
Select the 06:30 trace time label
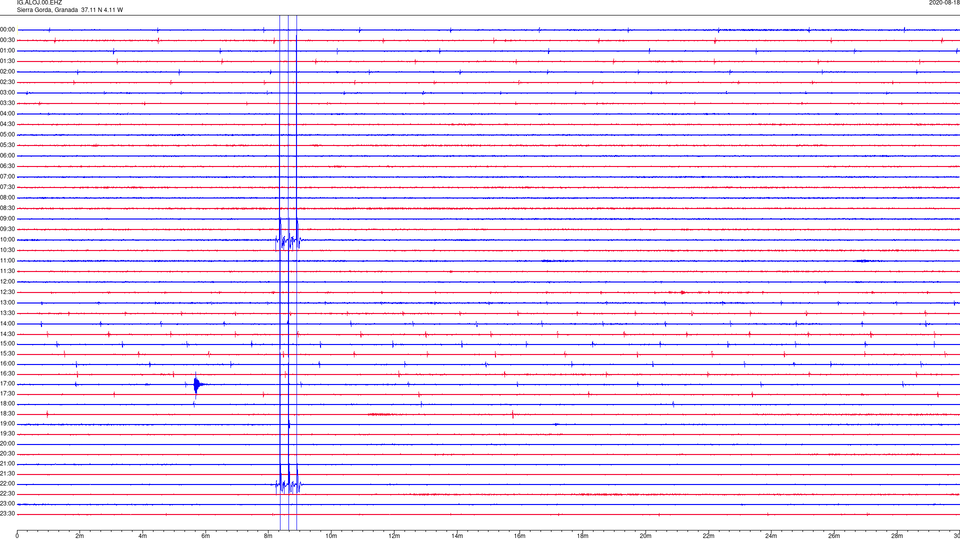7,166
